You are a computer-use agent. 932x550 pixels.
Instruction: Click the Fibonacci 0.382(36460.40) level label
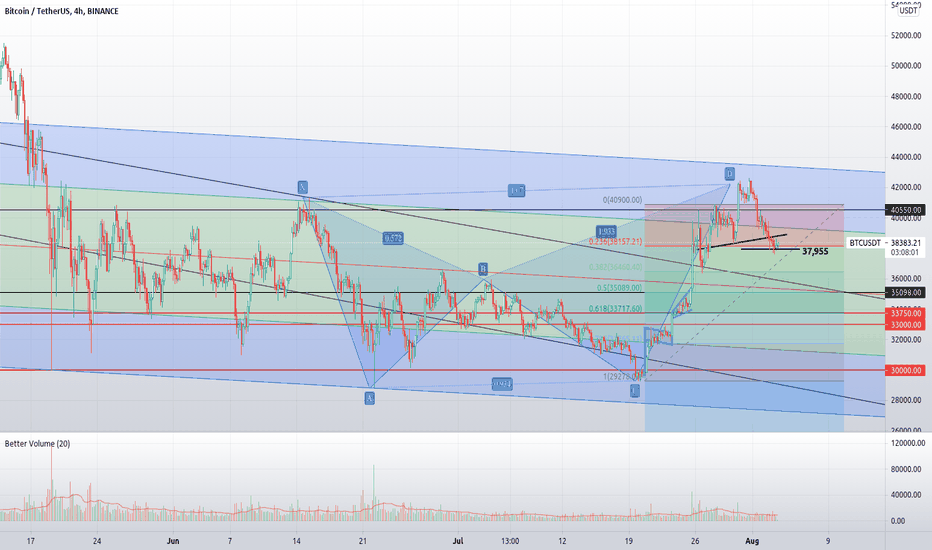pos(616,268)
